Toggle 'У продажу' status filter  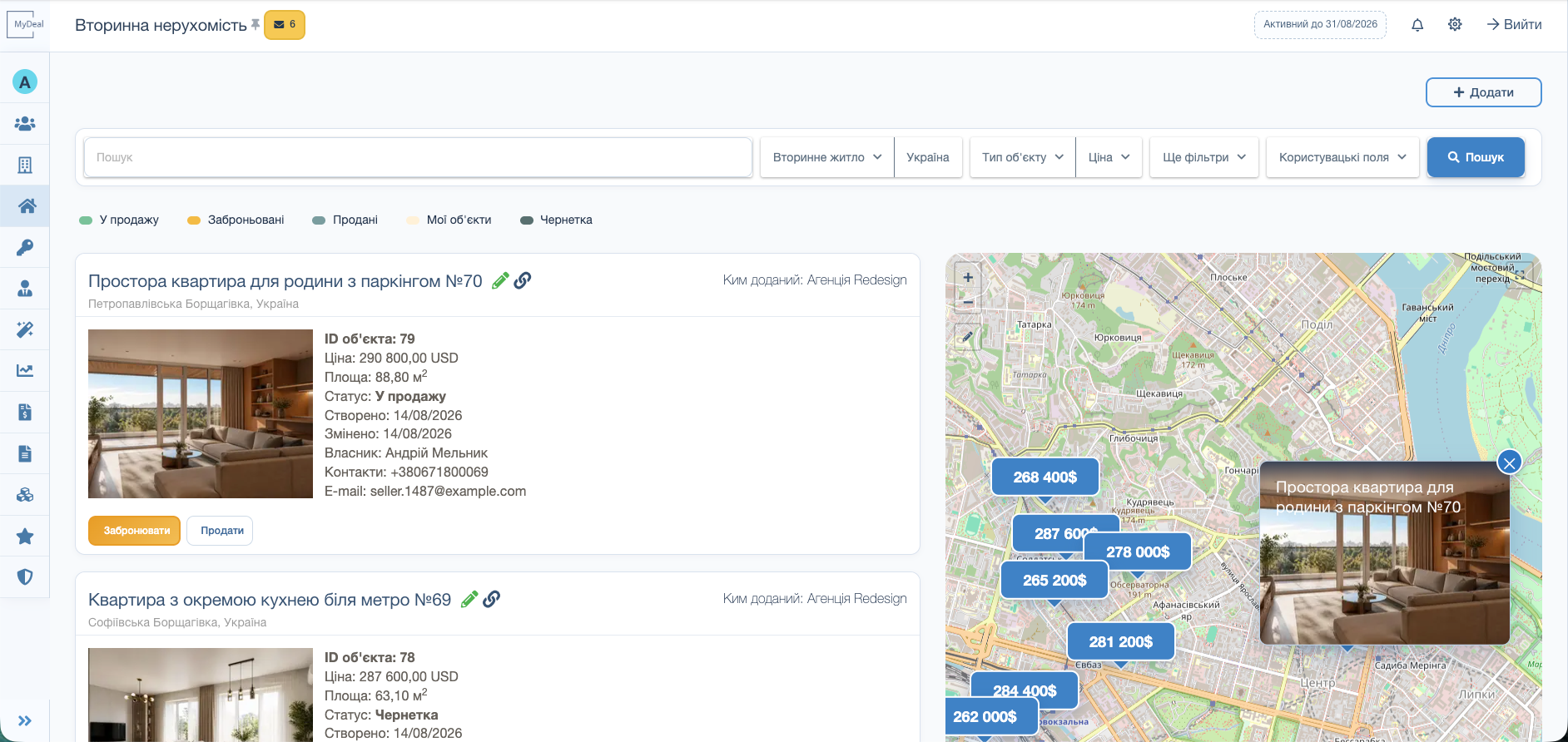(x=119, y=220)
